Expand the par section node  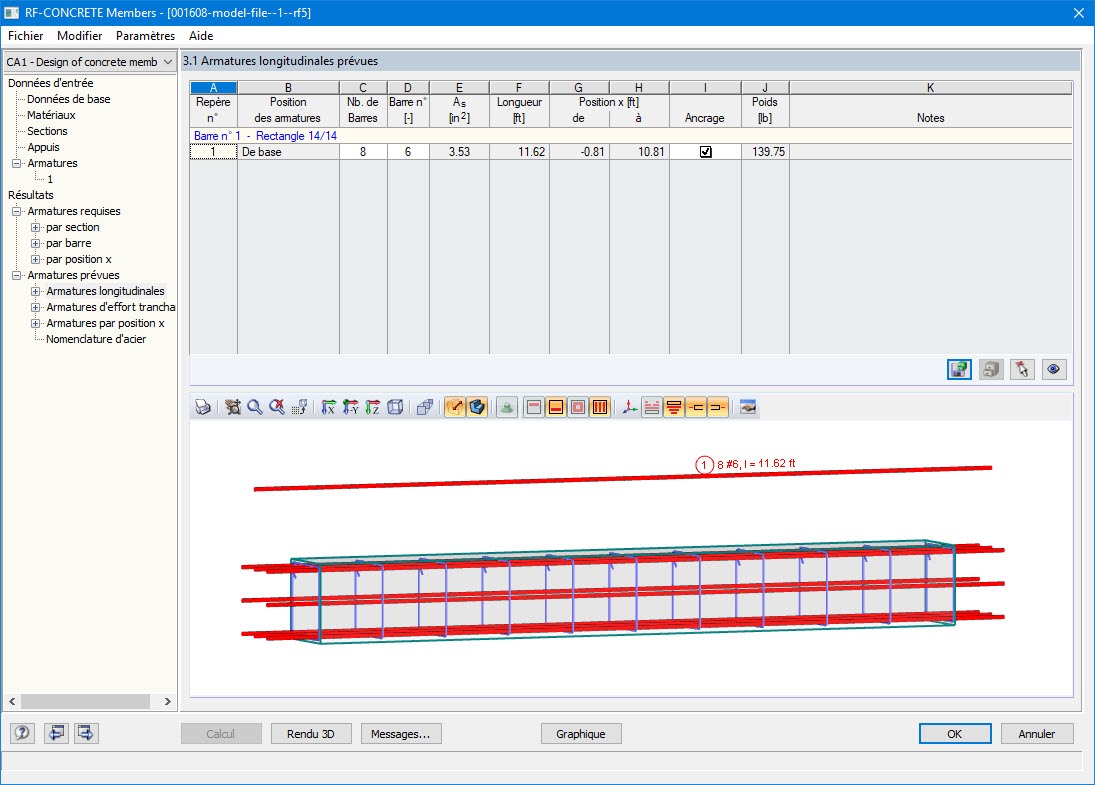pyautogui.click(x=36, y=228)
